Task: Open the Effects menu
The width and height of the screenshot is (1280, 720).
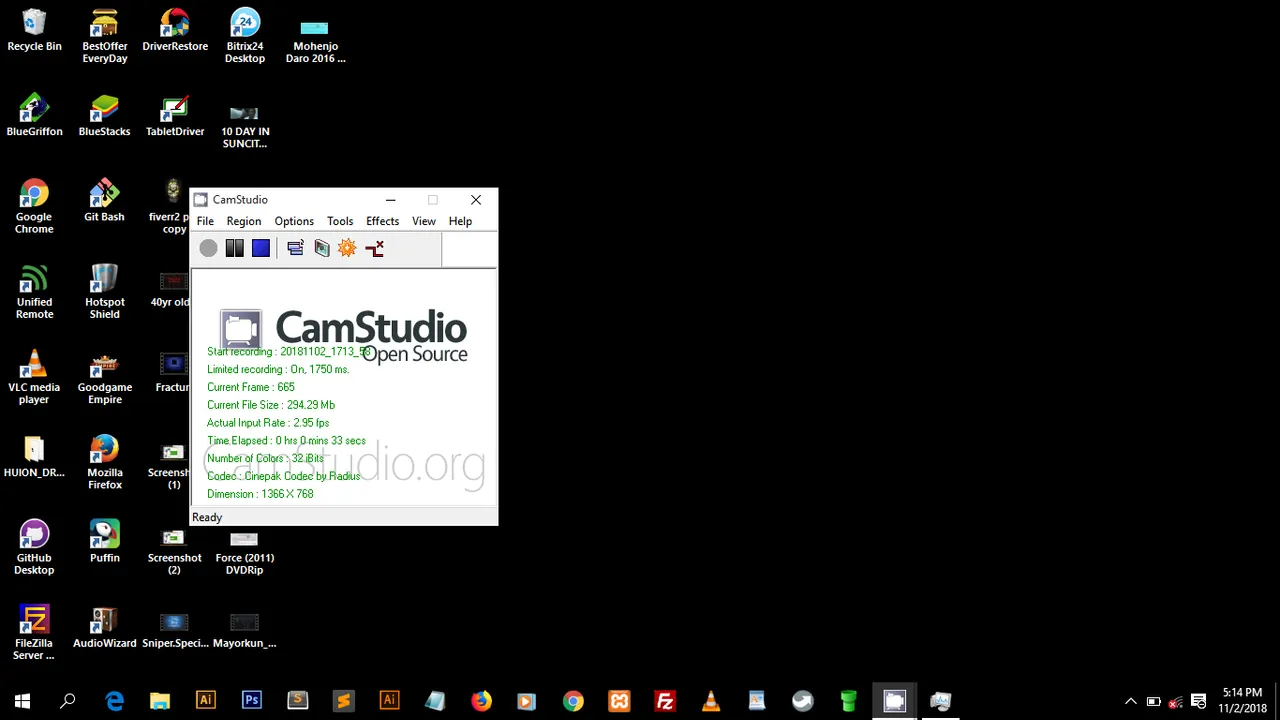Action: click(383, 221)
